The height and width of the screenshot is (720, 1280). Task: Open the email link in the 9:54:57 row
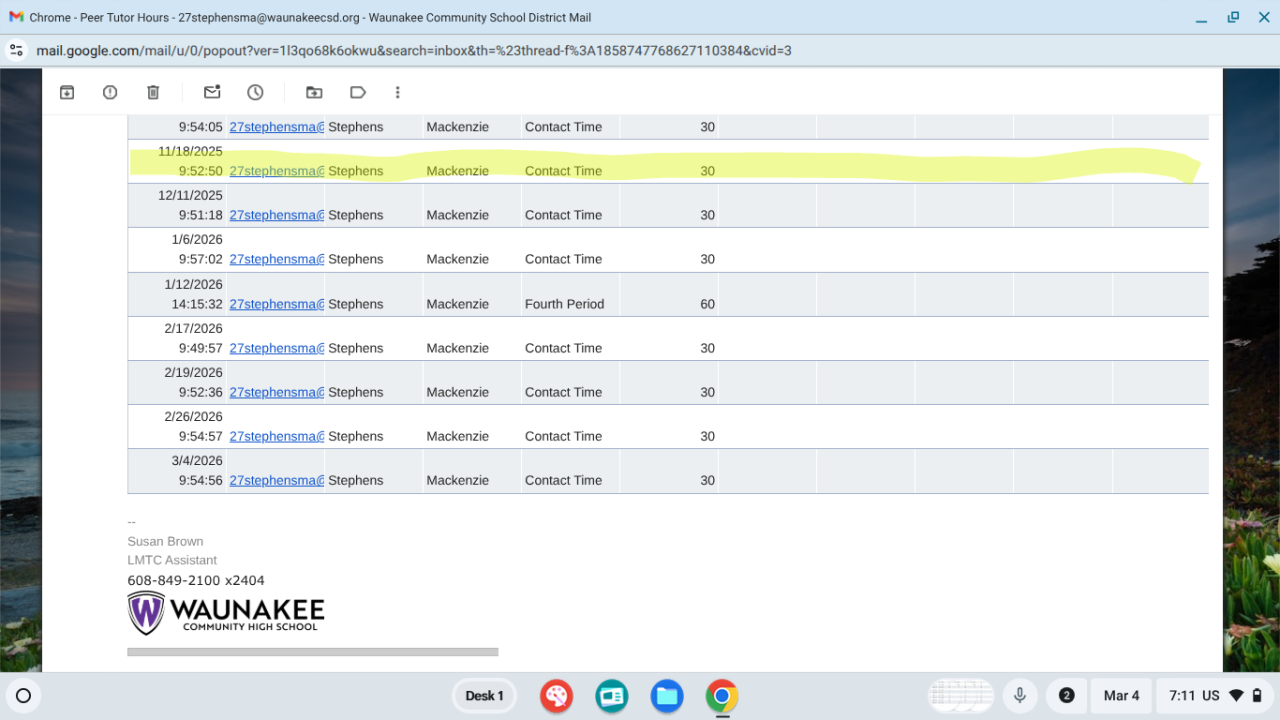276,436
